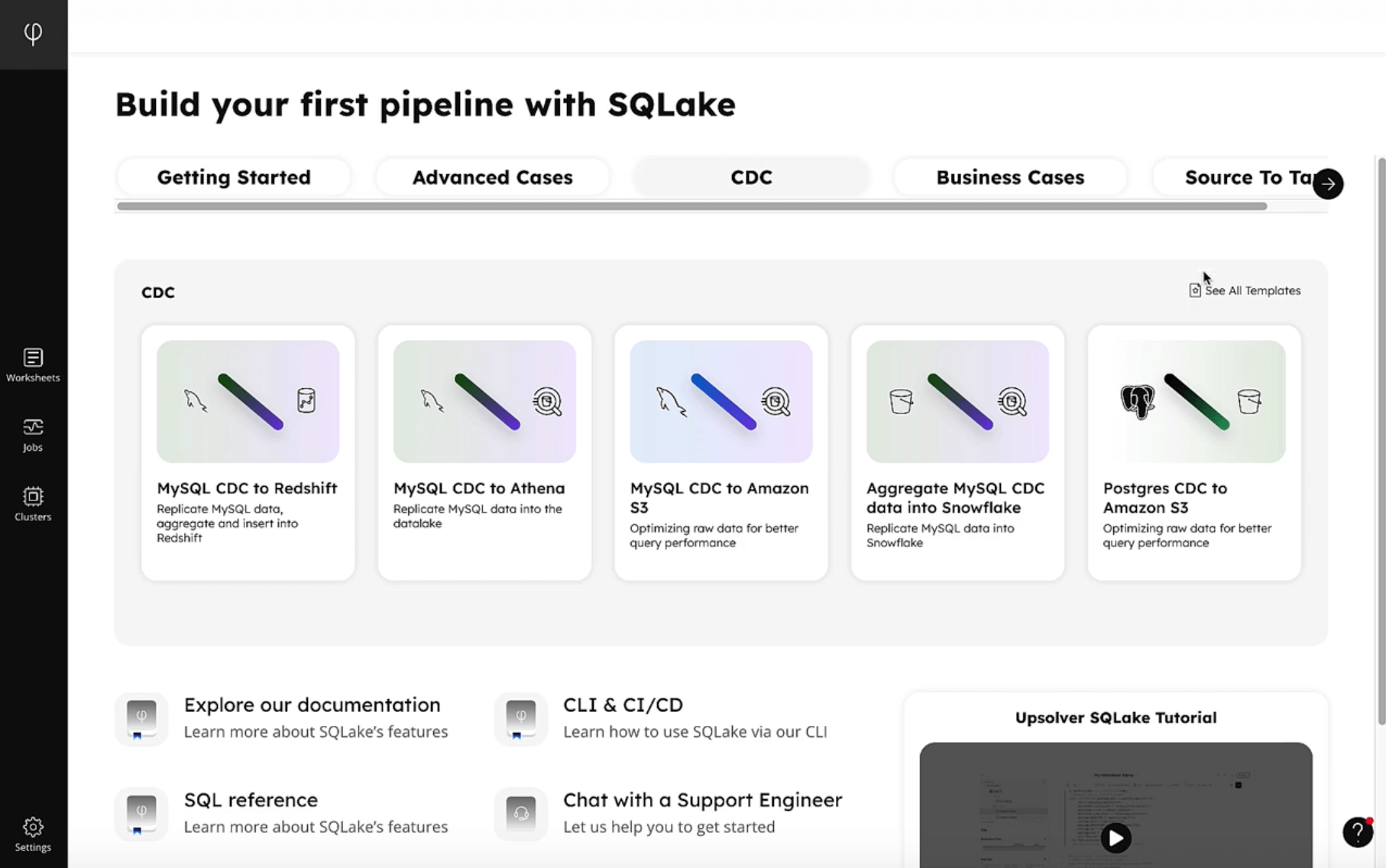Click the SQL reference icon
The image size is (1386, 868).
pyautogui.click(x=141, y=813)
